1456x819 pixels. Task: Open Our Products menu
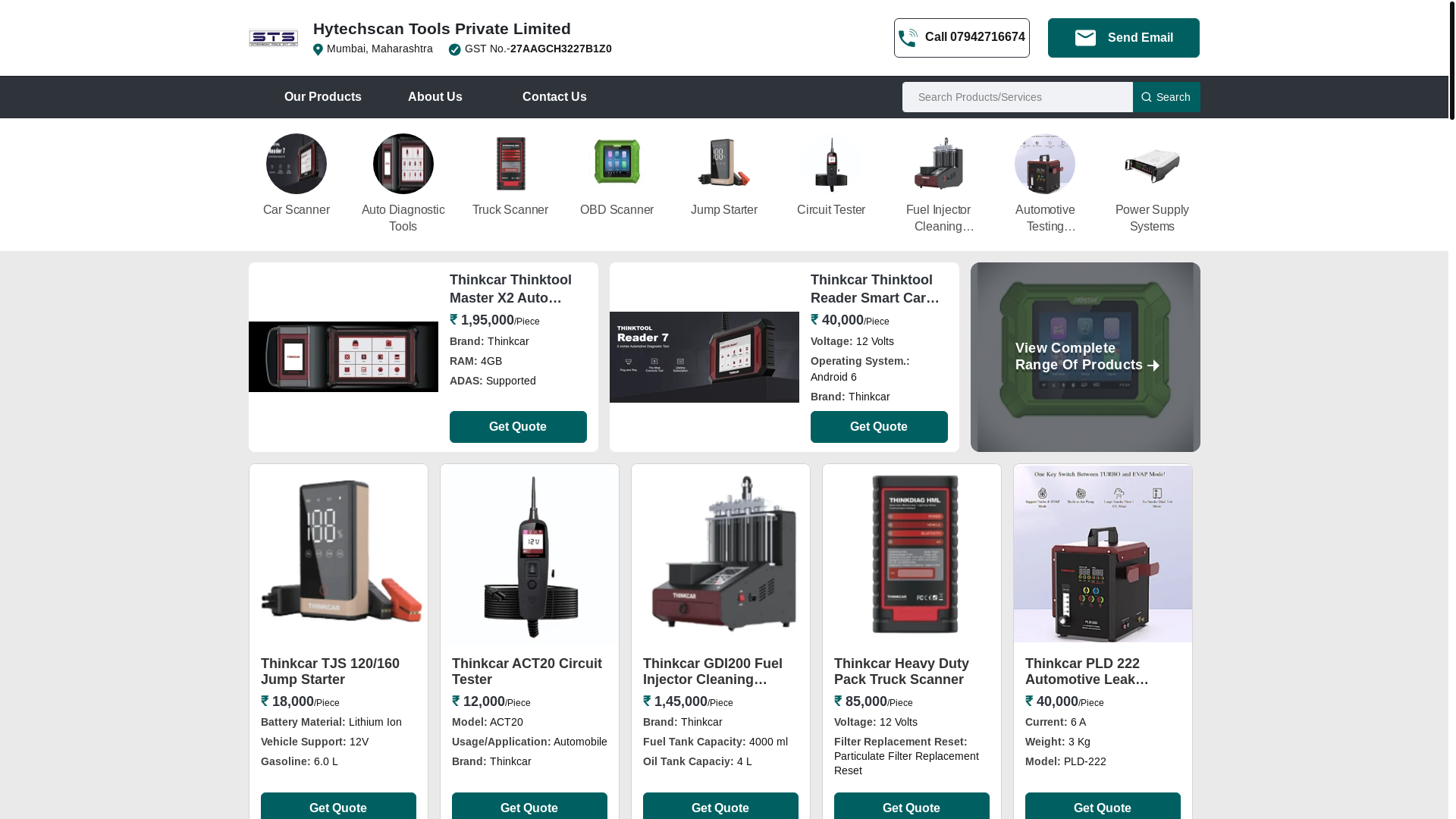(x=323, y=97)
